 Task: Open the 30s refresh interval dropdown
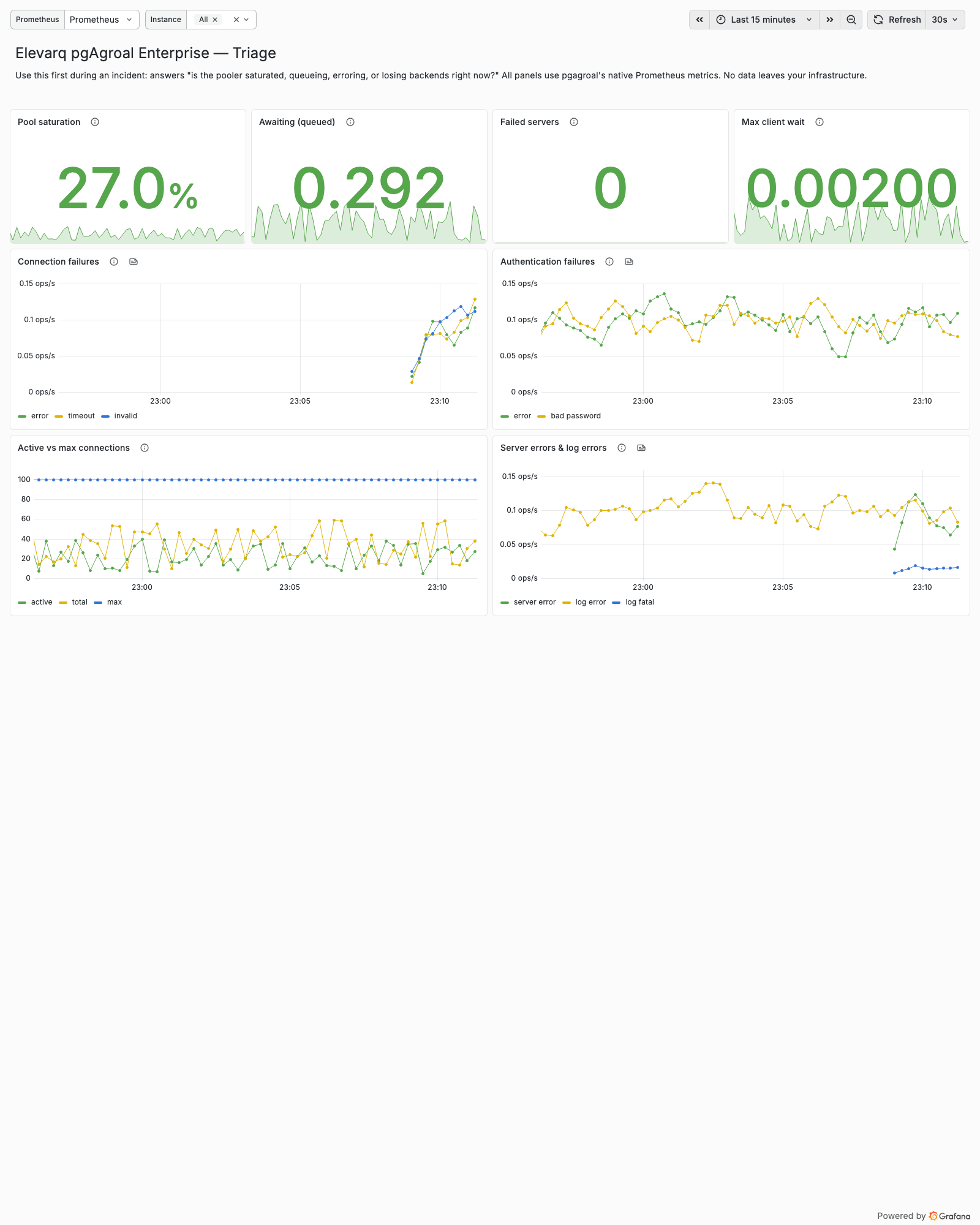[945, 20]
